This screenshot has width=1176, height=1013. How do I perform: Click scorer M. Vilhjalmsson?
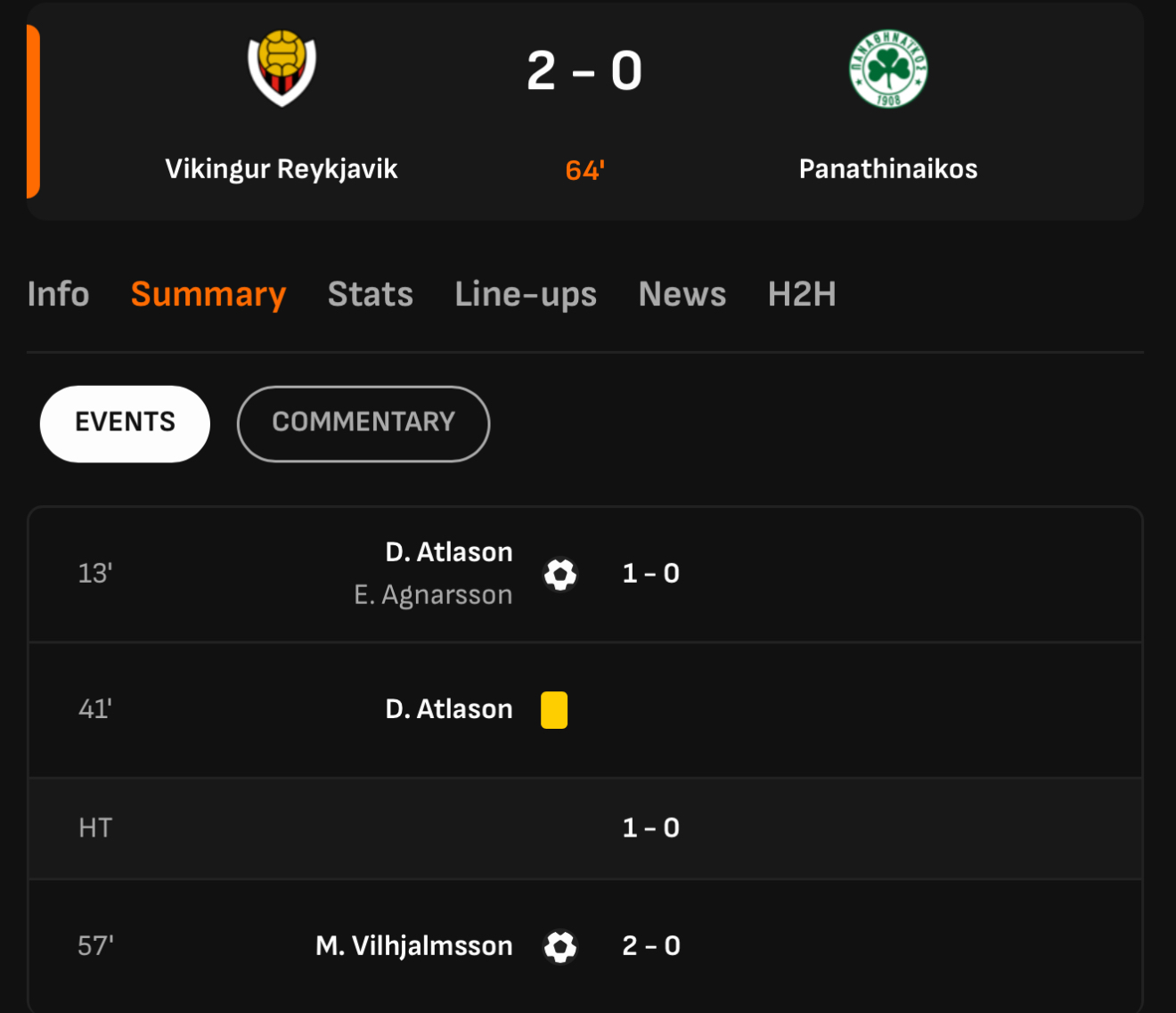click(414, 945)
